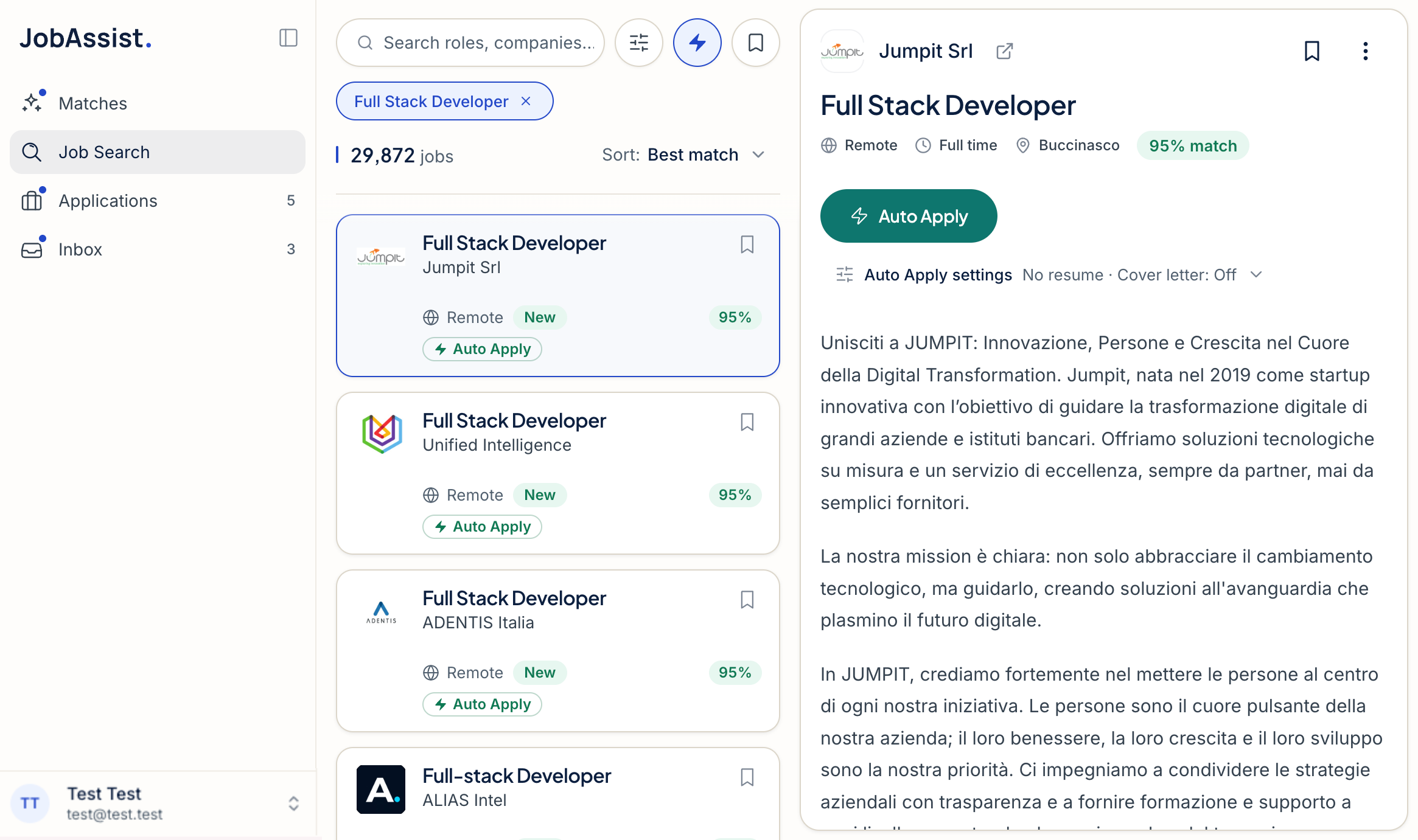Click the location pin icon near Buccinasco

click(x=1023, y=145)
